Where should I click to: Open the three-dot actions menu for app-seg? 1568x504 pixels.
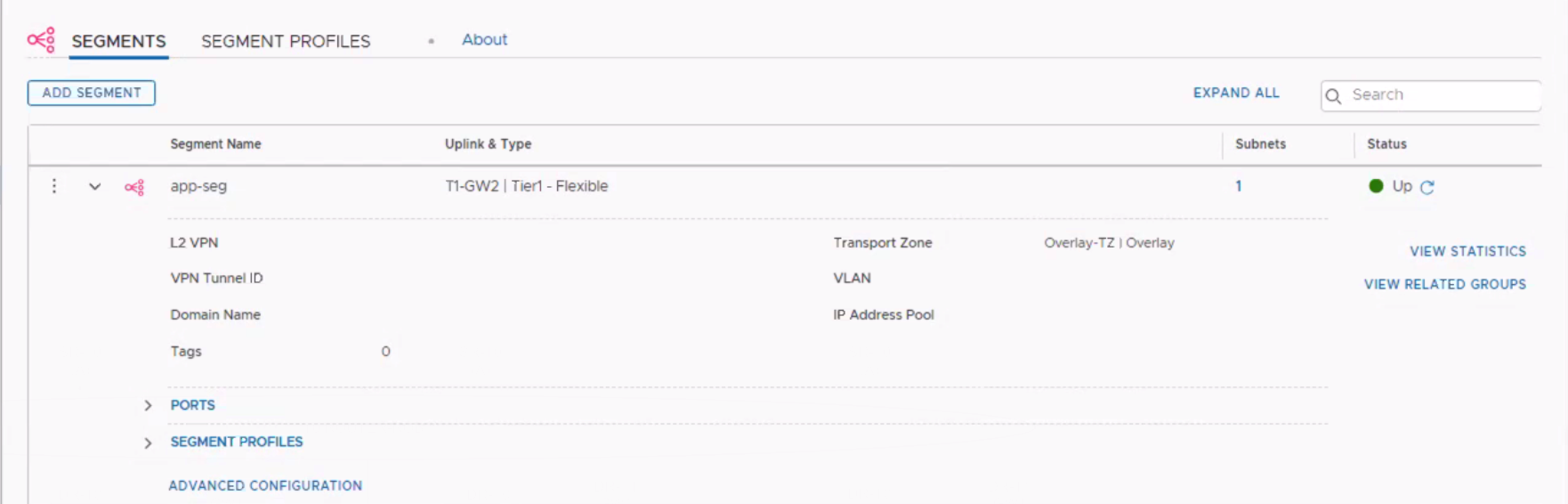pos(54,186)
